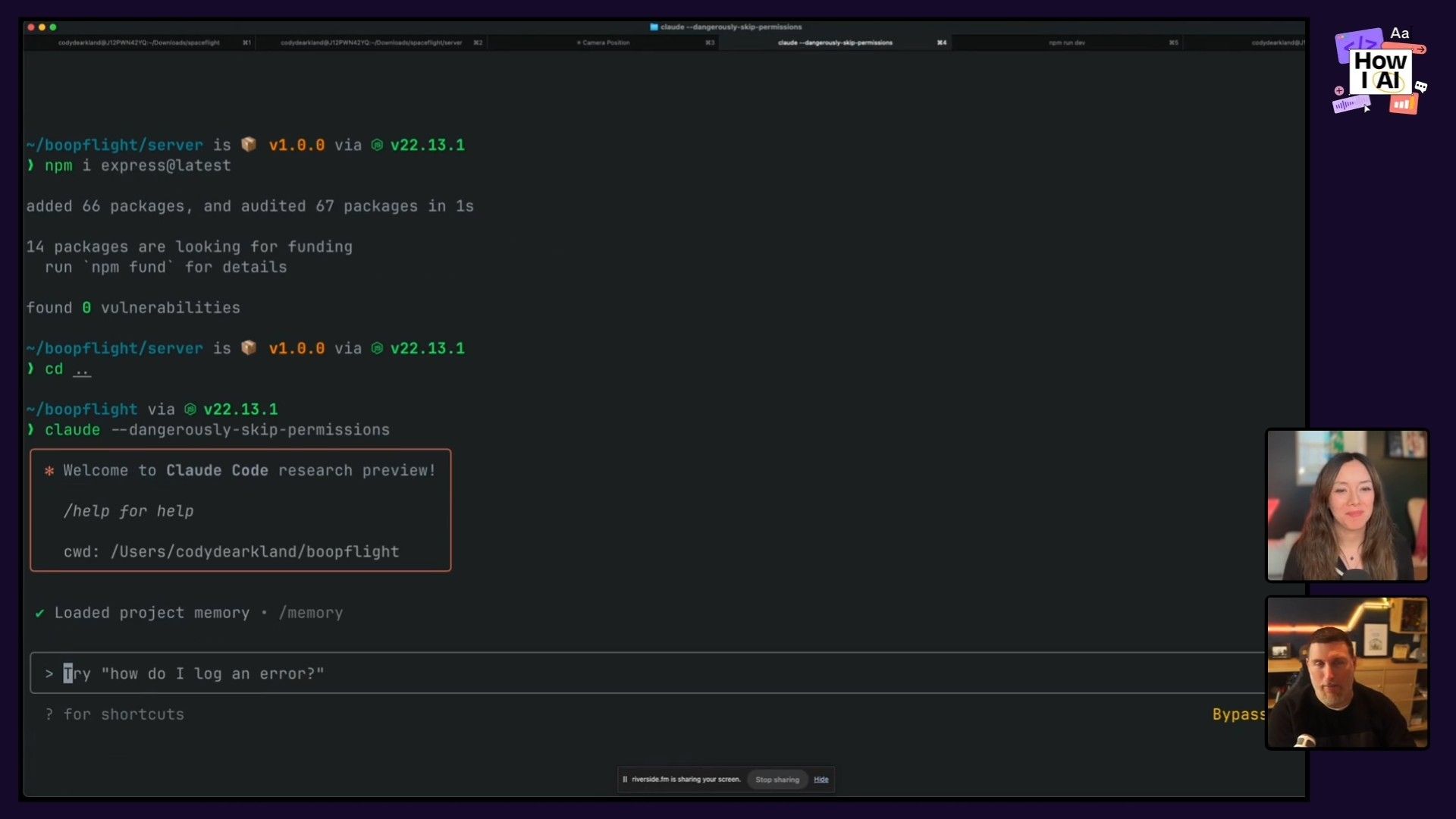Click the orange asterisk in welcome box
Viewport: 1456px width, 819px height.
point(49,471)
